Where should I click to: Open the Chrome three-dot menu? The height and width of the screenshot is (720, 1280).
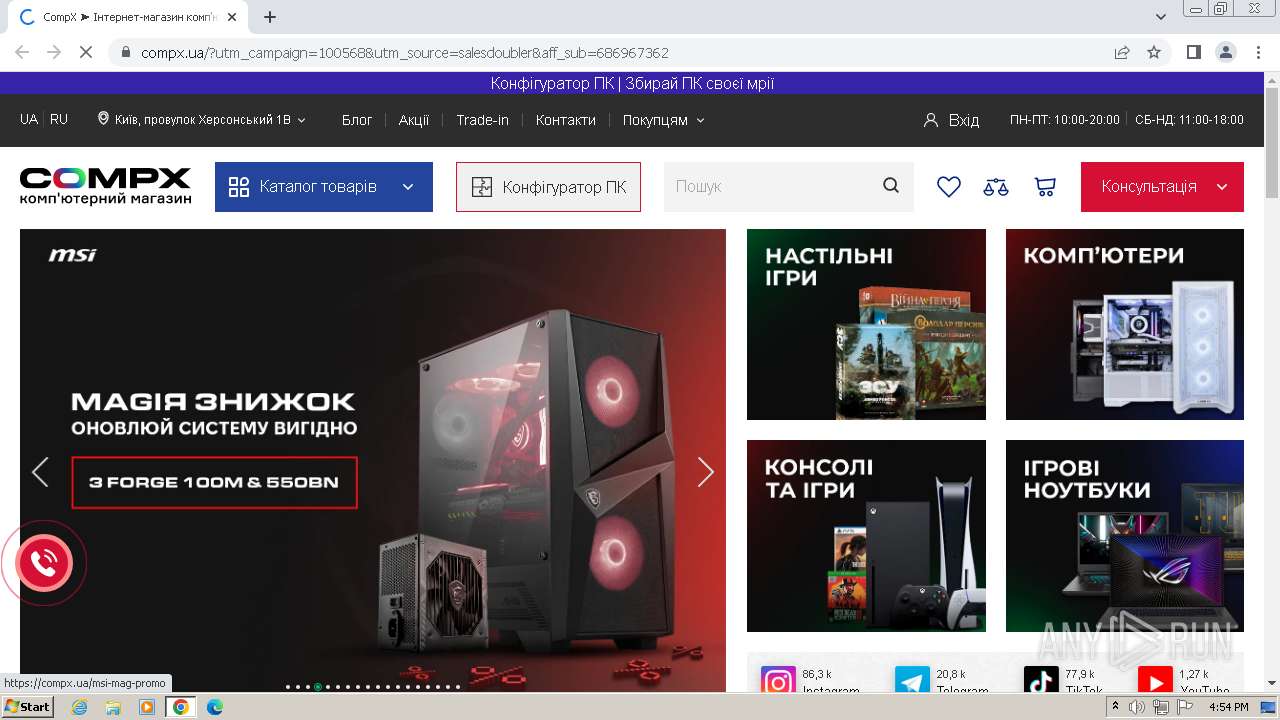1257,52
